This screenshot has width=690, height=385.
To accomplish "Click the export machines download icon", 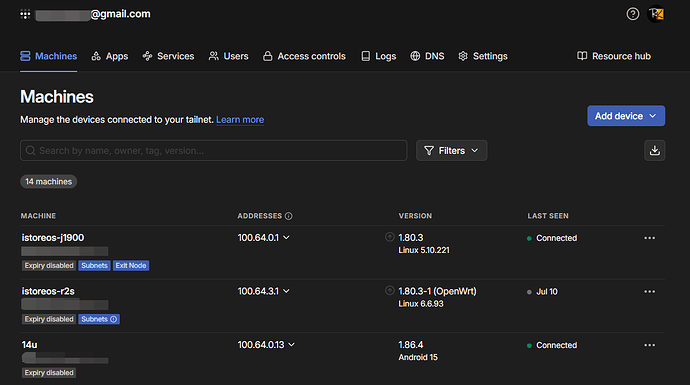I will click(654, 150).
